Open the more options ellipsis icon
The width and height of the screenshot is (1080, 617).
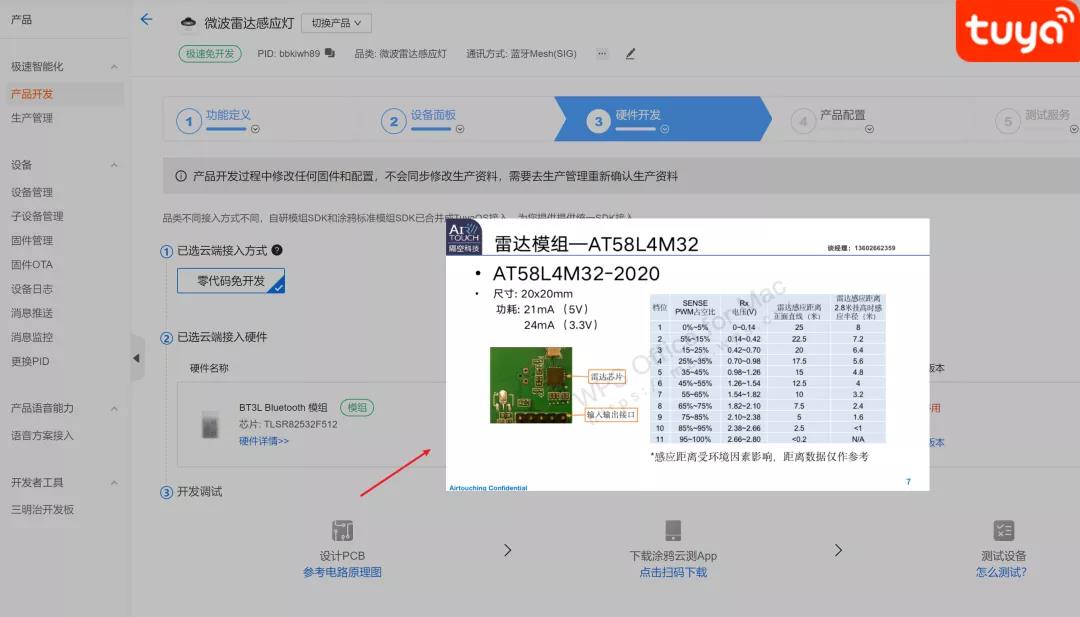point(602,53)
